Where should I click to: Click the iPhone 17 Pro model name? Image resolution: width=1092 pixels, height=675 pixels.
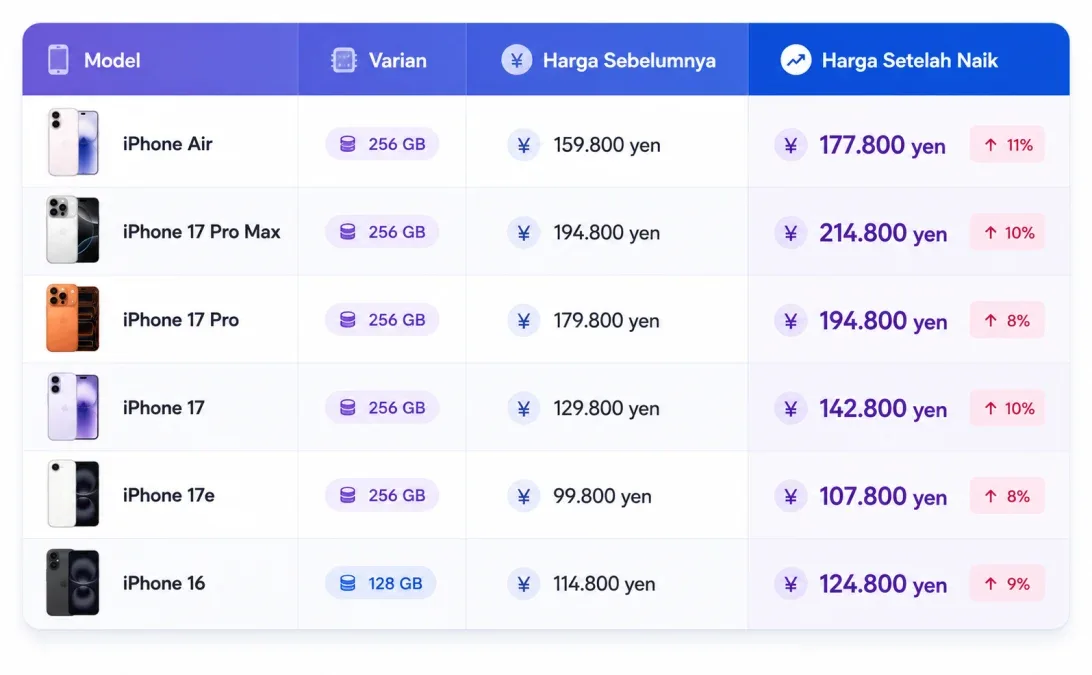tap(181, 319)
